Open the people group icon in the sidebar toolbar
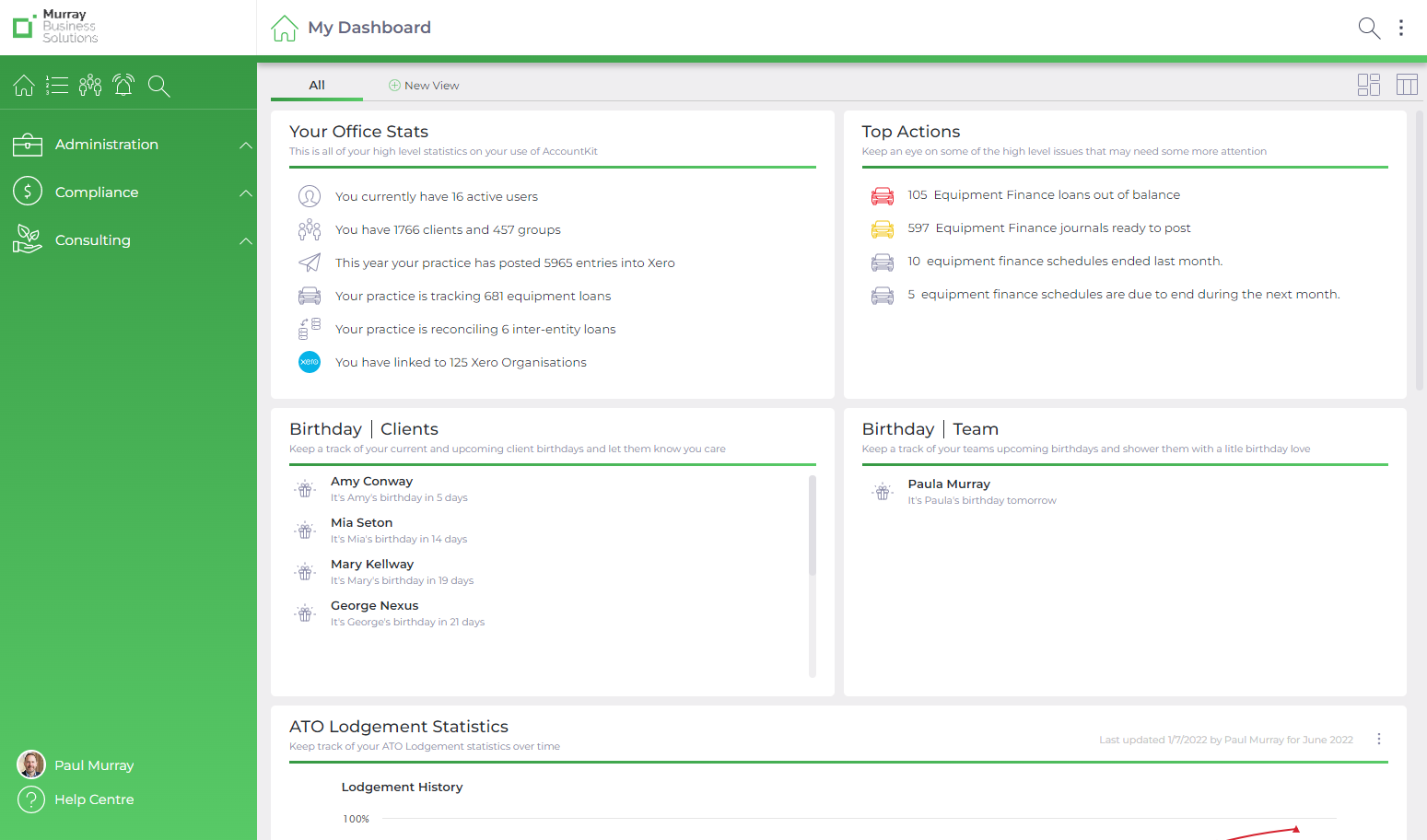The height and width of the screenshot is (840, 1427). pyautogui.click(x=90, y=86)
